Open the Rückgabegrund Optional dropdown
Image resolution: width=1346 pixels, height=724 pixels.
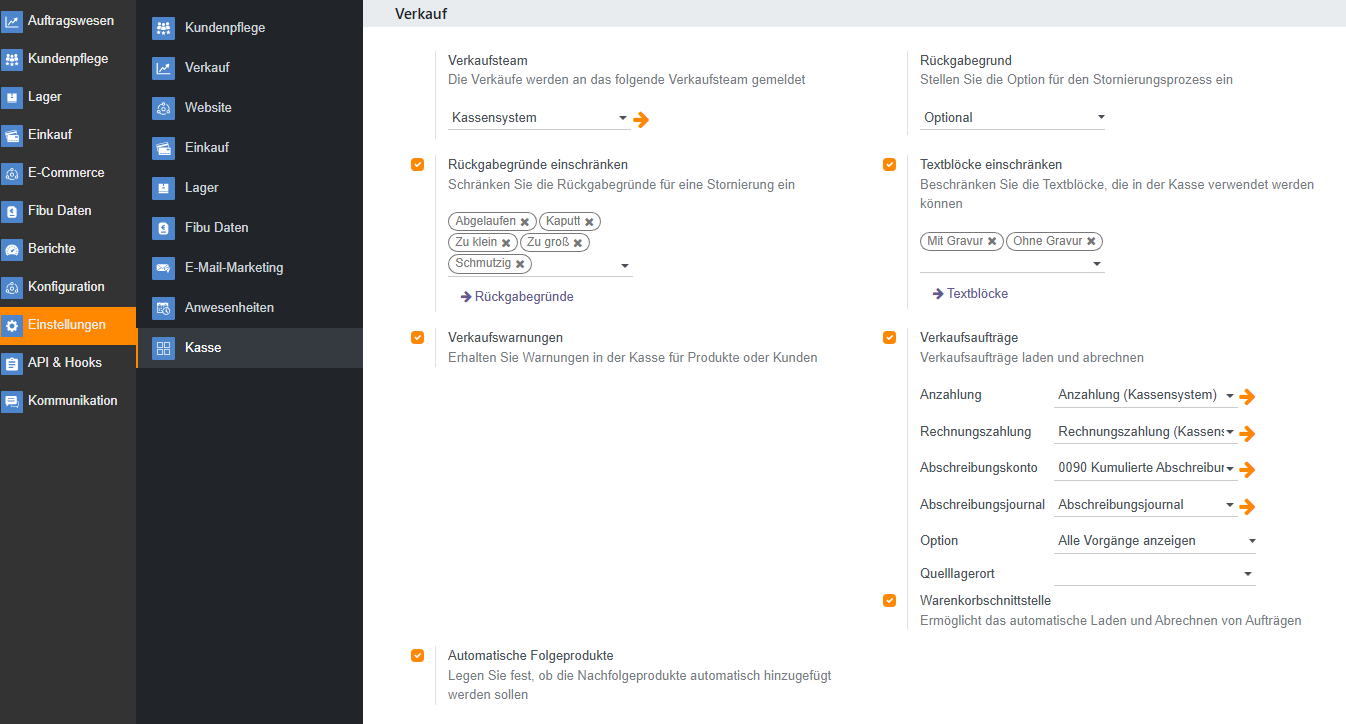1012,118
